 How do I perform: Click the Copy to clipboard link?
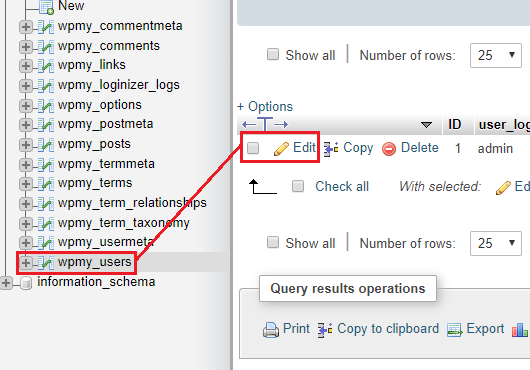(x=388, y=329)
